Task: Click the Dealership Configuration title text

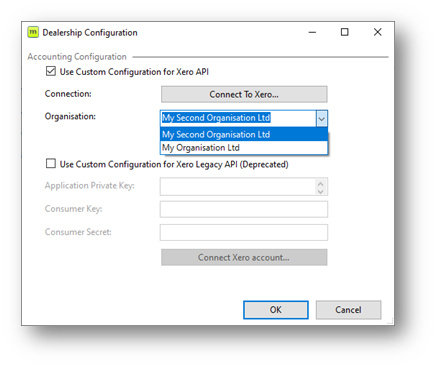Action: point(90,33)
